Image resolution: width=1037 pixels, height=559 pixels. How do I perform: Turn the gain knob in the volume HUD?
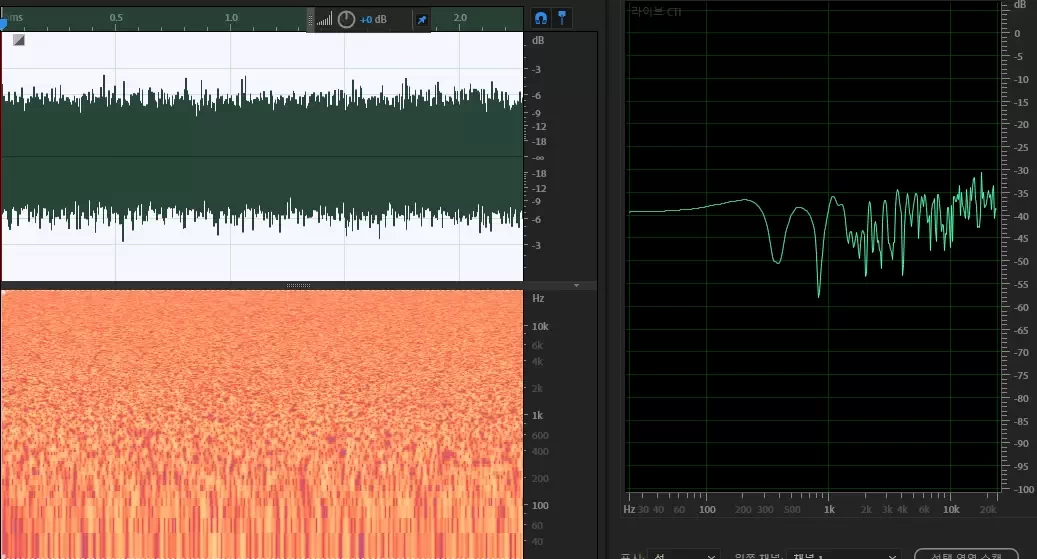(x=346, y=19)
